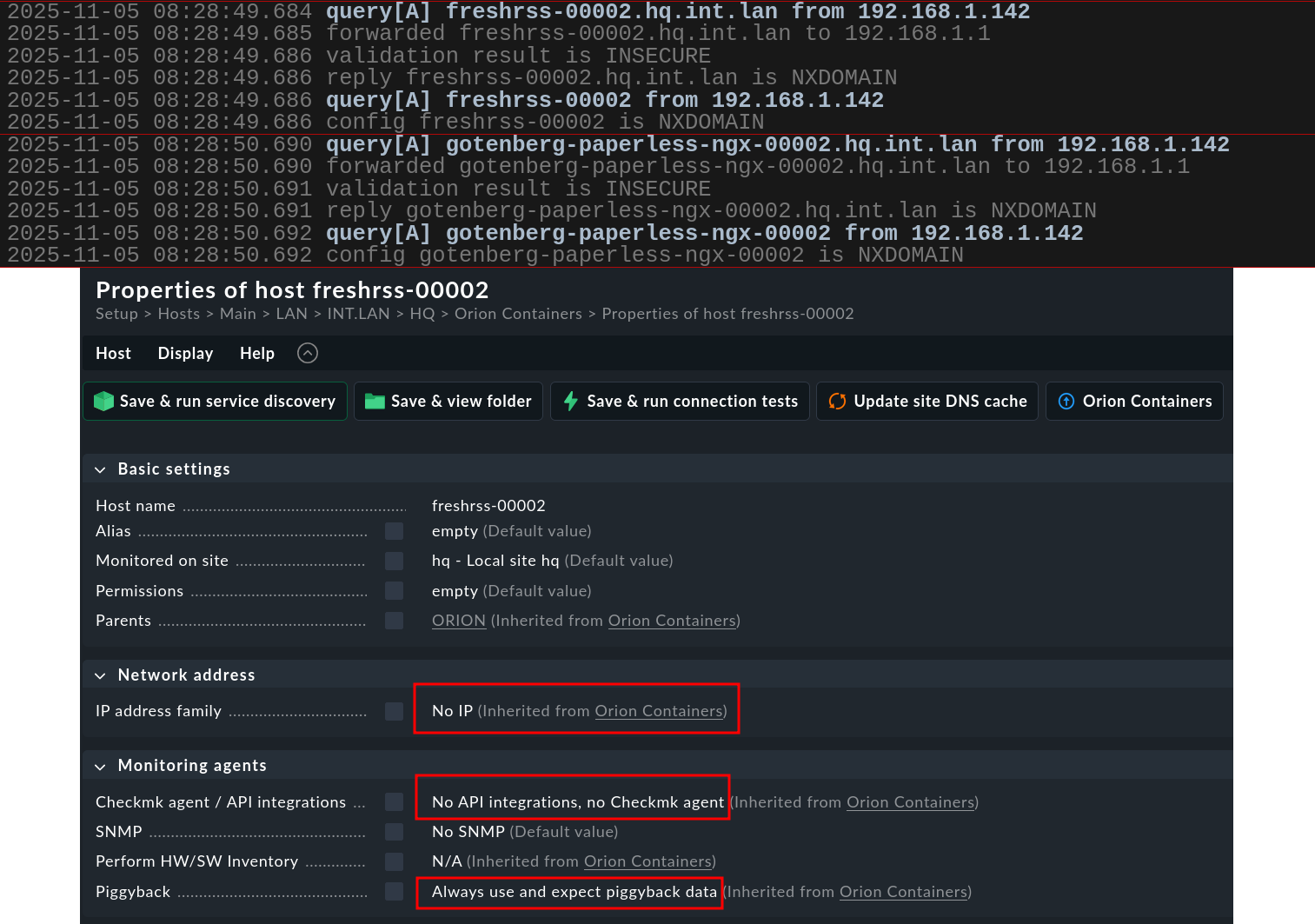1315x924 pixels.
Task: Click the green cube service discovery icon
Action: click(x=104, y=402)
